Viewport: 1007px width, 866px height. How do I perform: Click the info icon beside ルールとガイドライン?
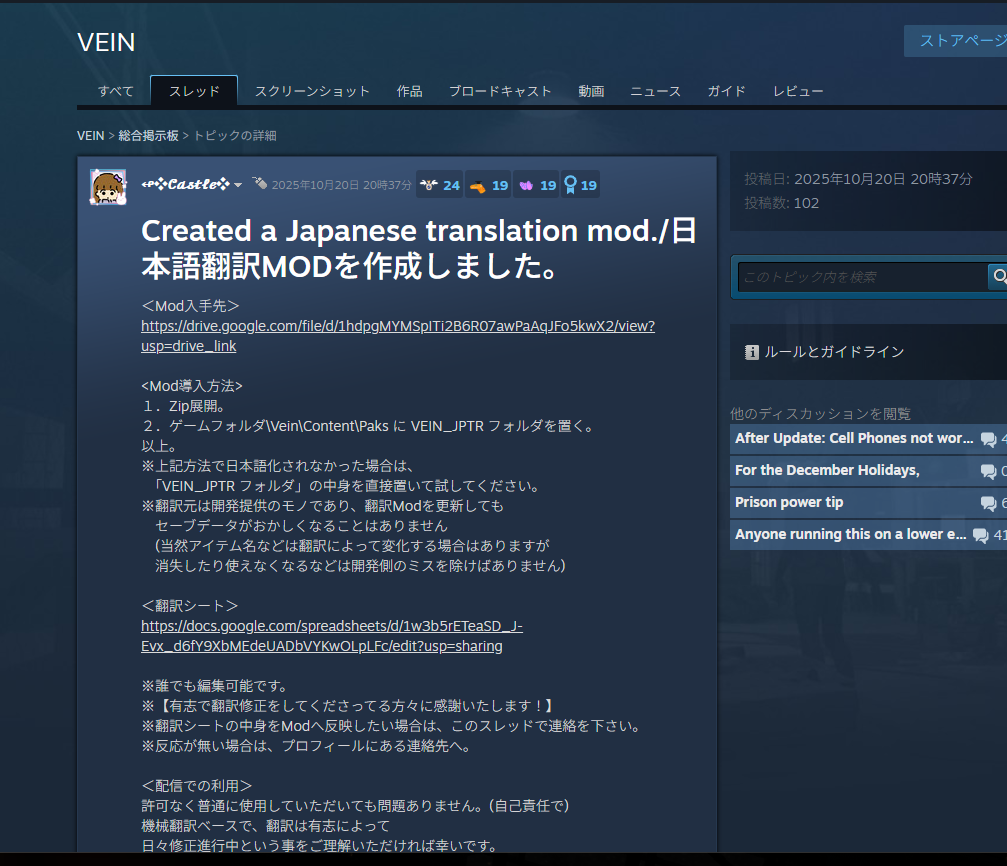pyautogui.click(x=752, y=352)
